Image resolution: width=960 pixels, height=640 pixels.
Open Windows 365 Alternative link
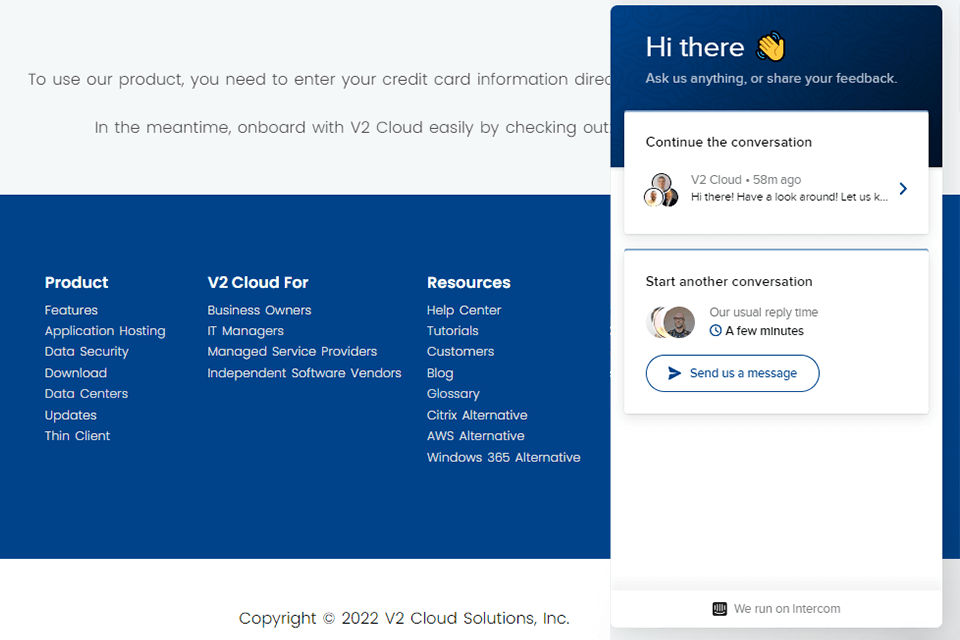(x=503, y=457)
